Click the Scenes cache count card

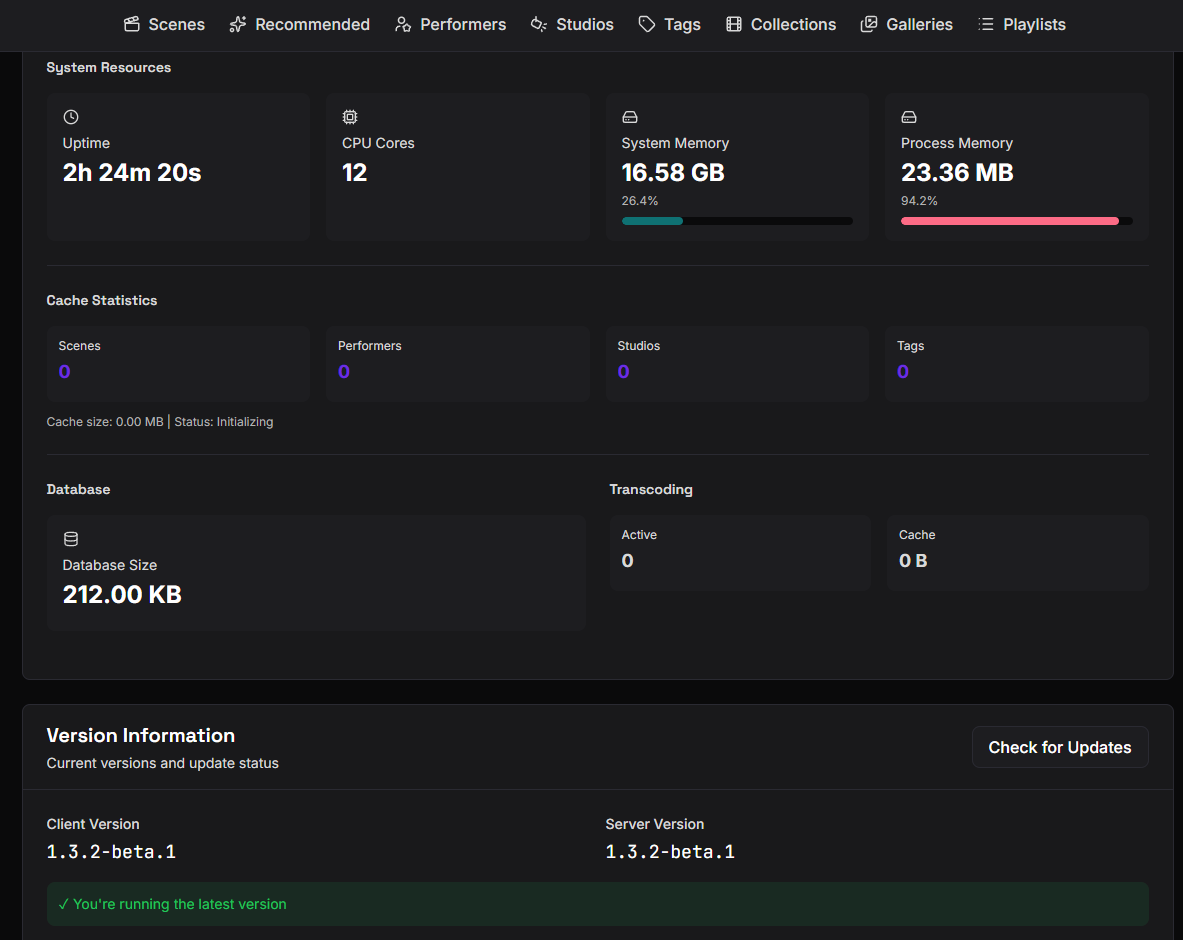click(178, 363)
